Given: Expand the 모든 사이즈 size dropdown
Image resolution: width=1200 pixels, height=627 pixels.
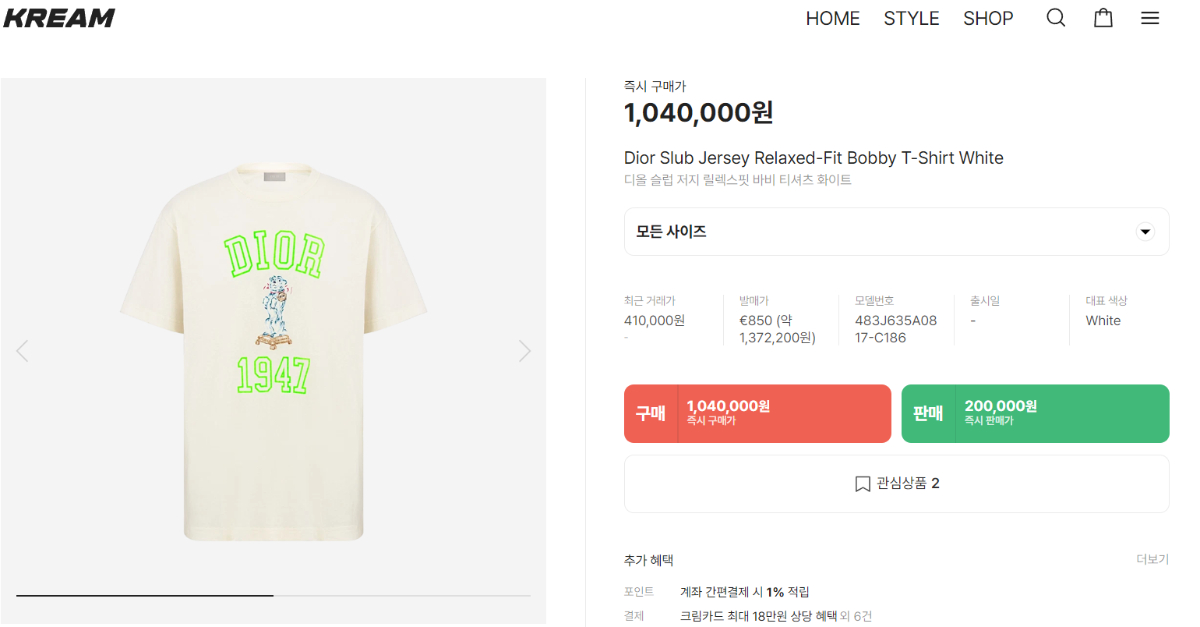Looking at the screenshot, I should click(x=896, y=232).
